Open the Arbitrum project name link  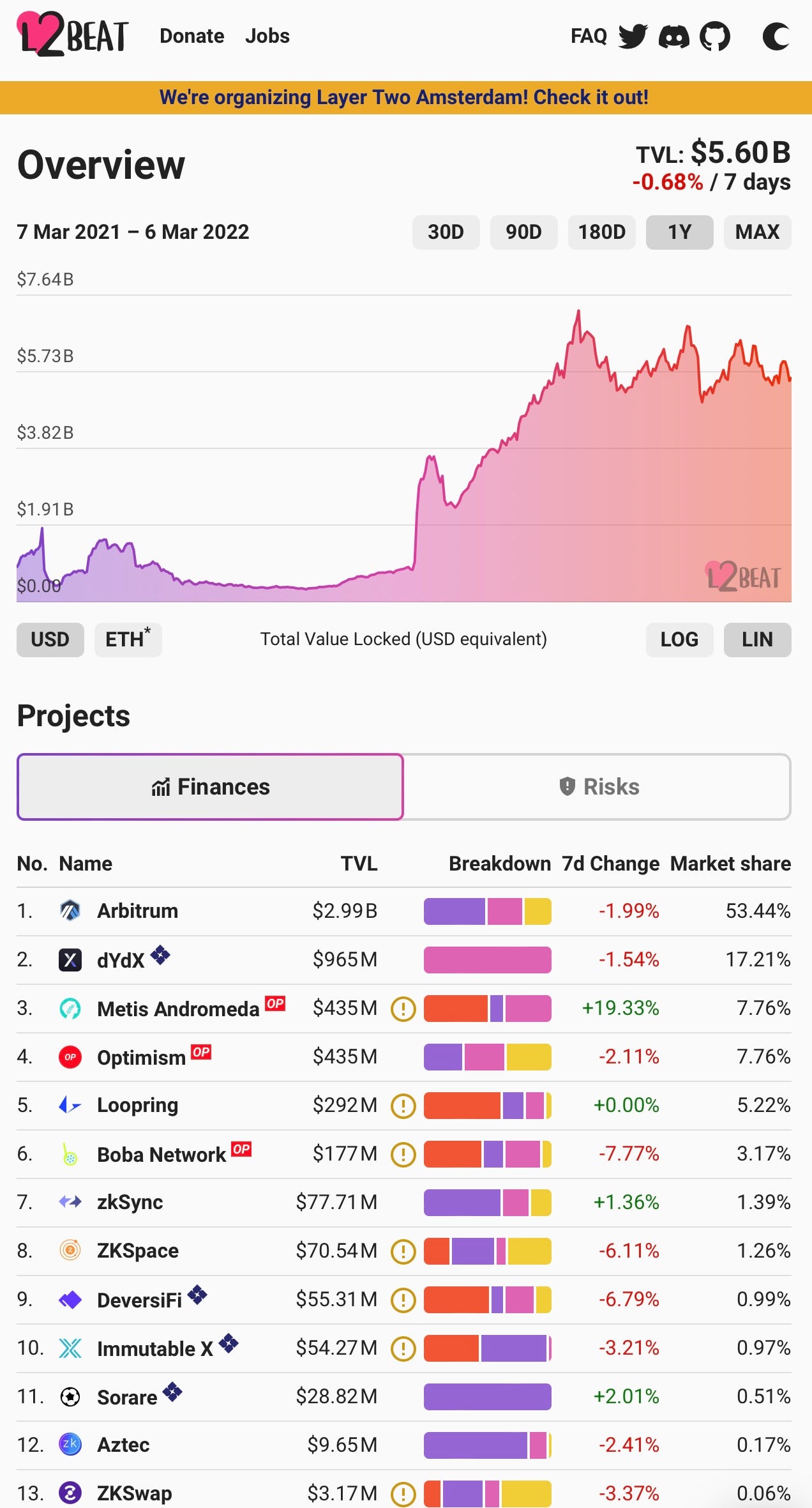(x=137, y=911)
